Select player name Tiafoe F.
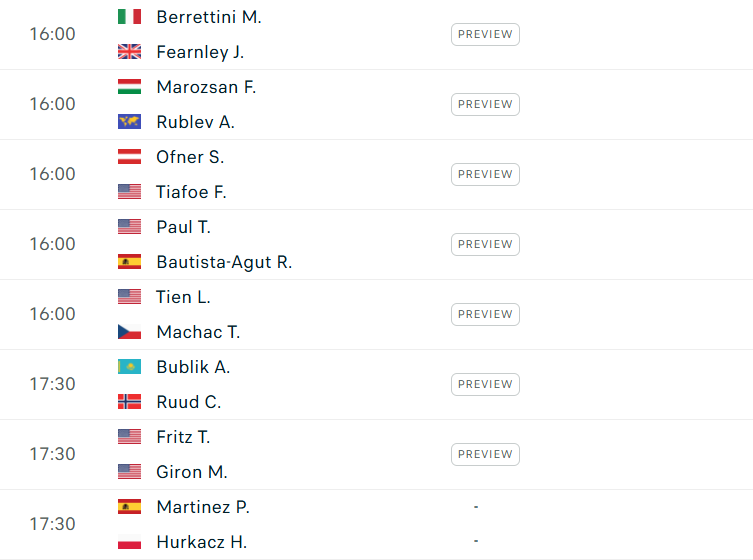The width and height of the screenshot is (753, 560). click(191, 192)
